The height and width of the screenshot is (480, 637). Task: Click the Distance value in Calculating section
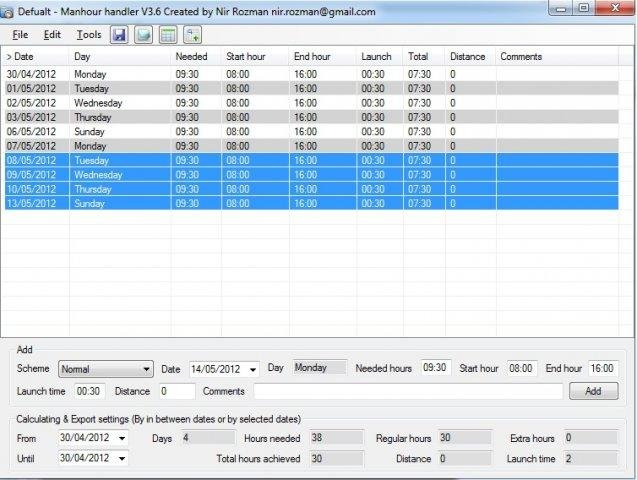coord(465,458)
